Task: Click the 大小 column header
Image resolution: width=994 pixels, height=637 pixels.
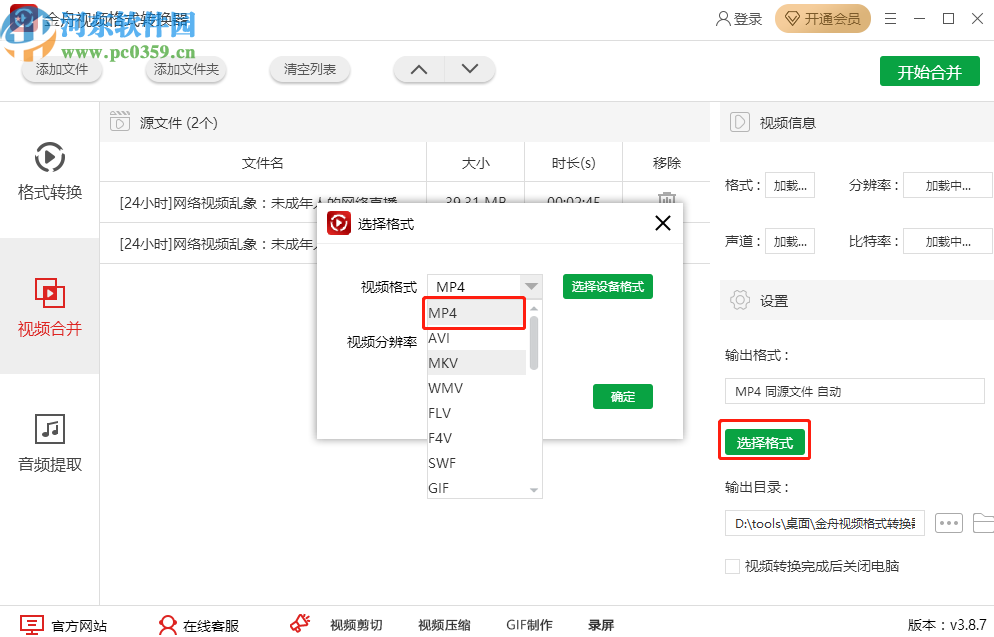Action: tap(475, 163)
